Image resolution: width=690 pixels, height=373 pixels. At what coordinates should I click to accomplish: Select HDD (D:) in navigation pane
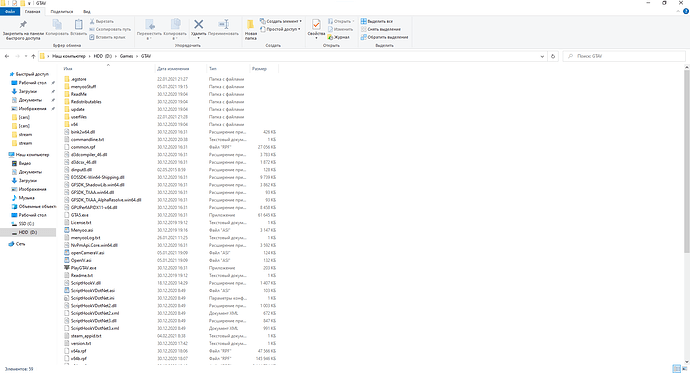tap(28, 232)
